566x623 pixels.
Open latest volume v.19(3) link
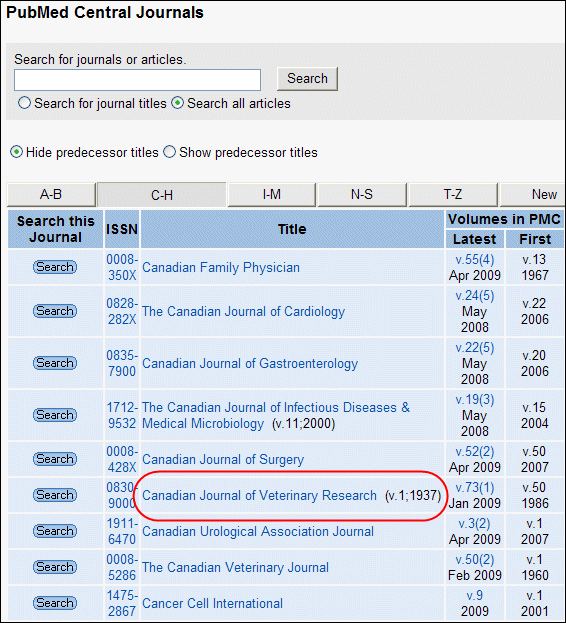(x=475, y=400)
